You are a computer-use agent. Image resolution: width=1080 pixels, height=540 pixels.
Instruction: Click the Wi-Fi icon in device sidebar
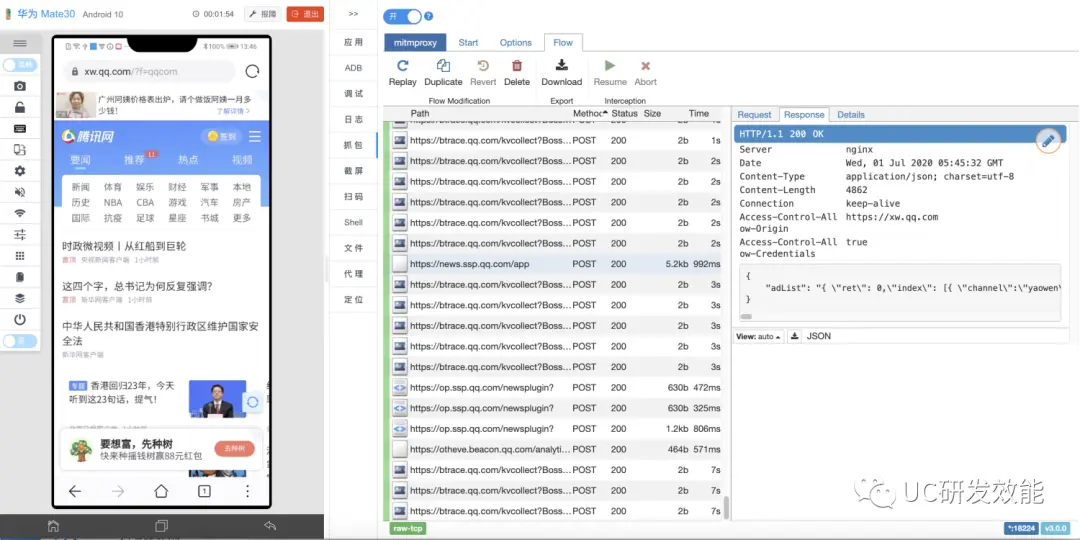click(20, 214)
